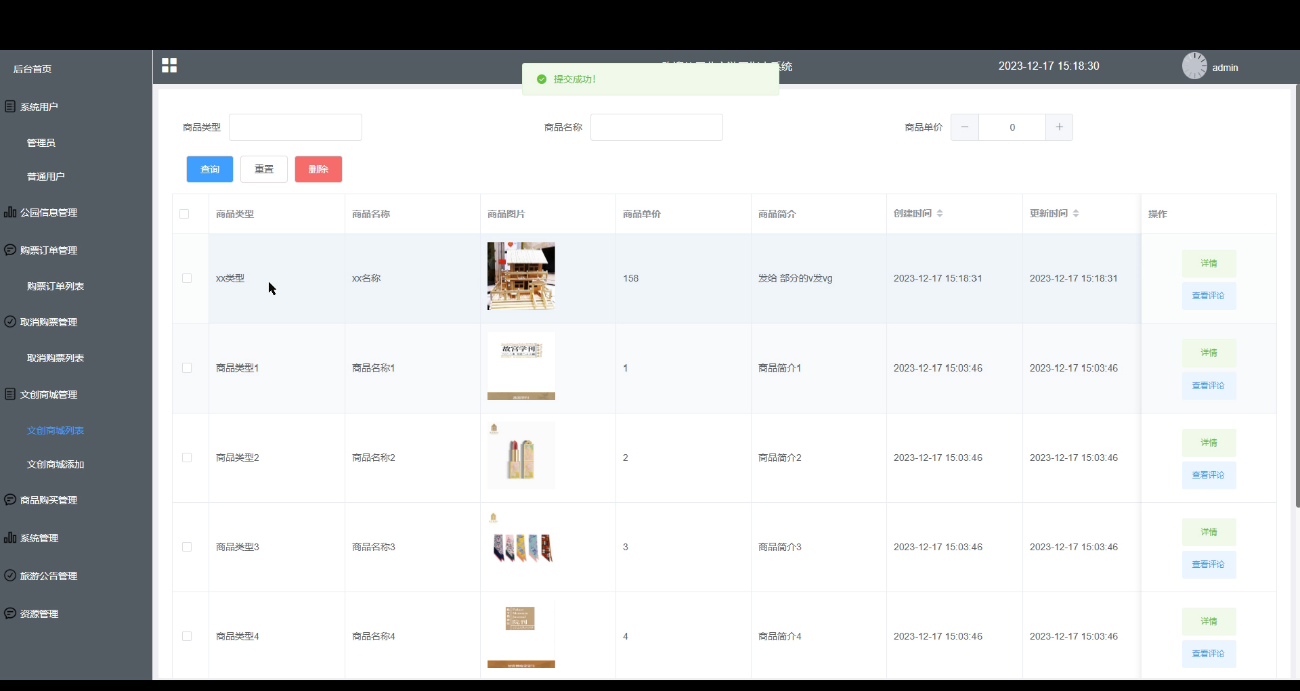Open 详情 for 商品类型2 row
Image resolution: width=1300 pixels, height=691 pixels.
coord(1209,442)
